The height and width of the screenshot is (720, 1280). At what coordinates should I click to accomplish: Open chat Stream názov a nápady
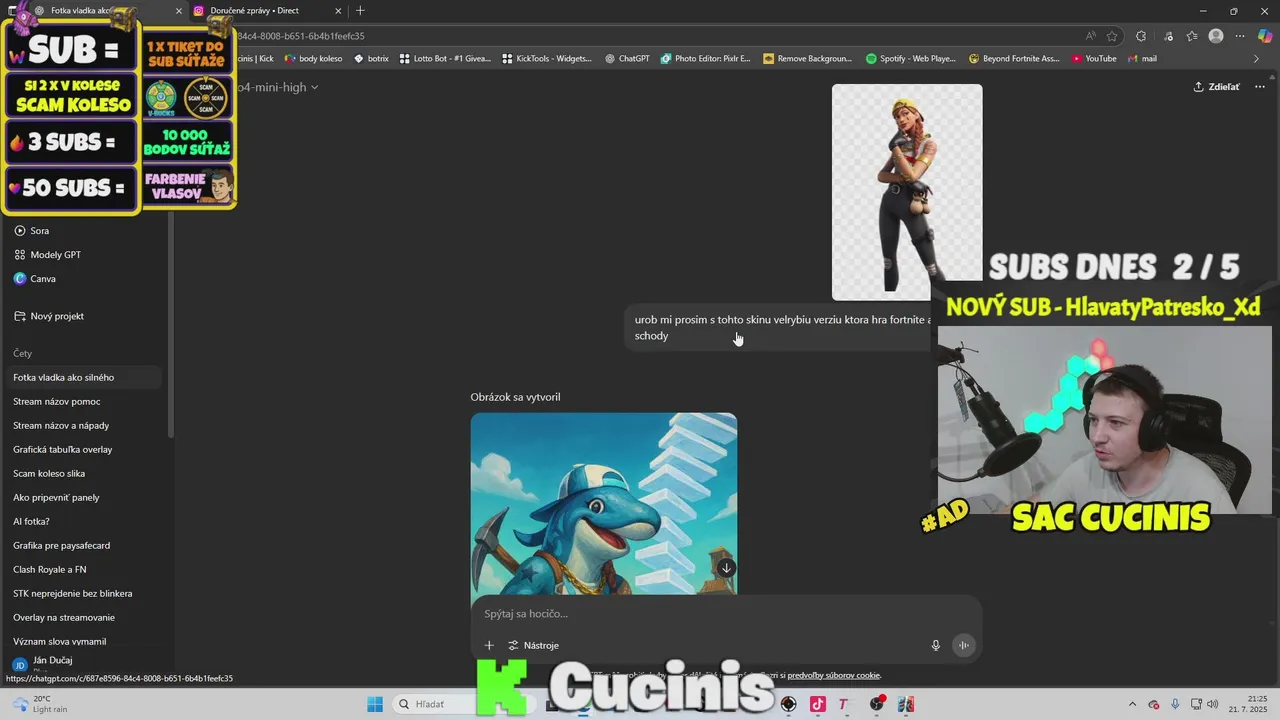[84, 426]
